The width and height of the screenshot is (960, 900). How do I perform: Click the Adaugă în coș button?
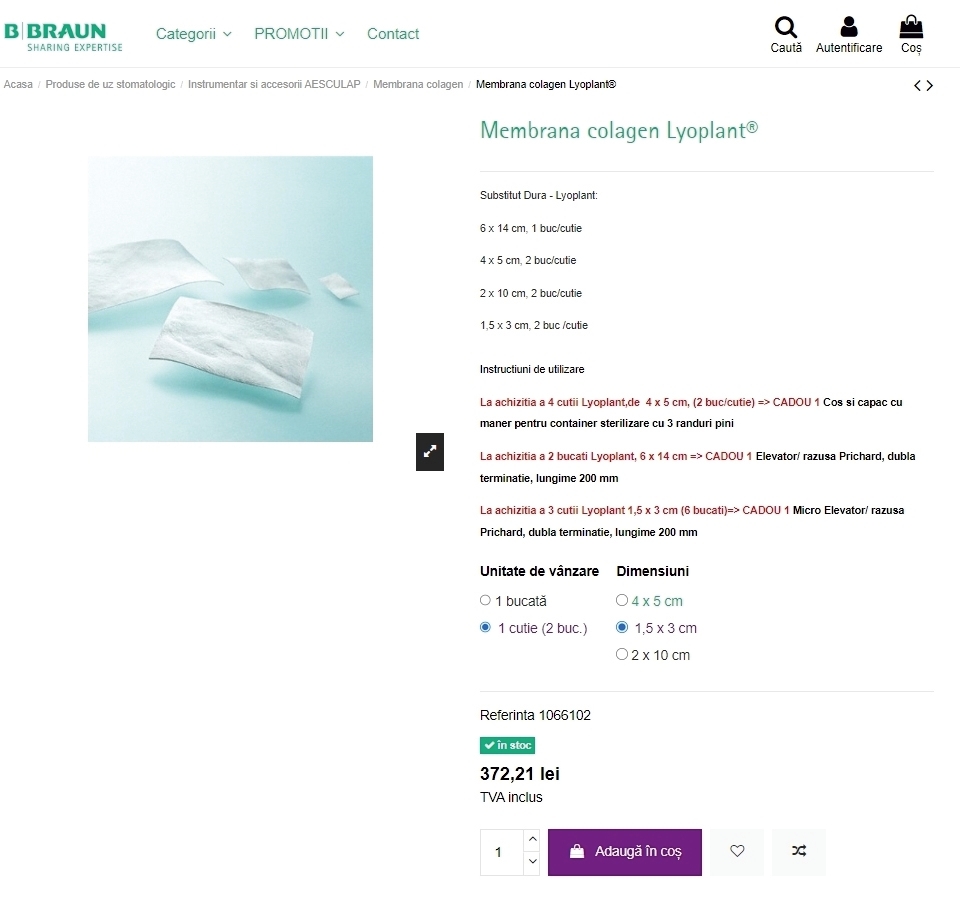click(x=624, y=852)
